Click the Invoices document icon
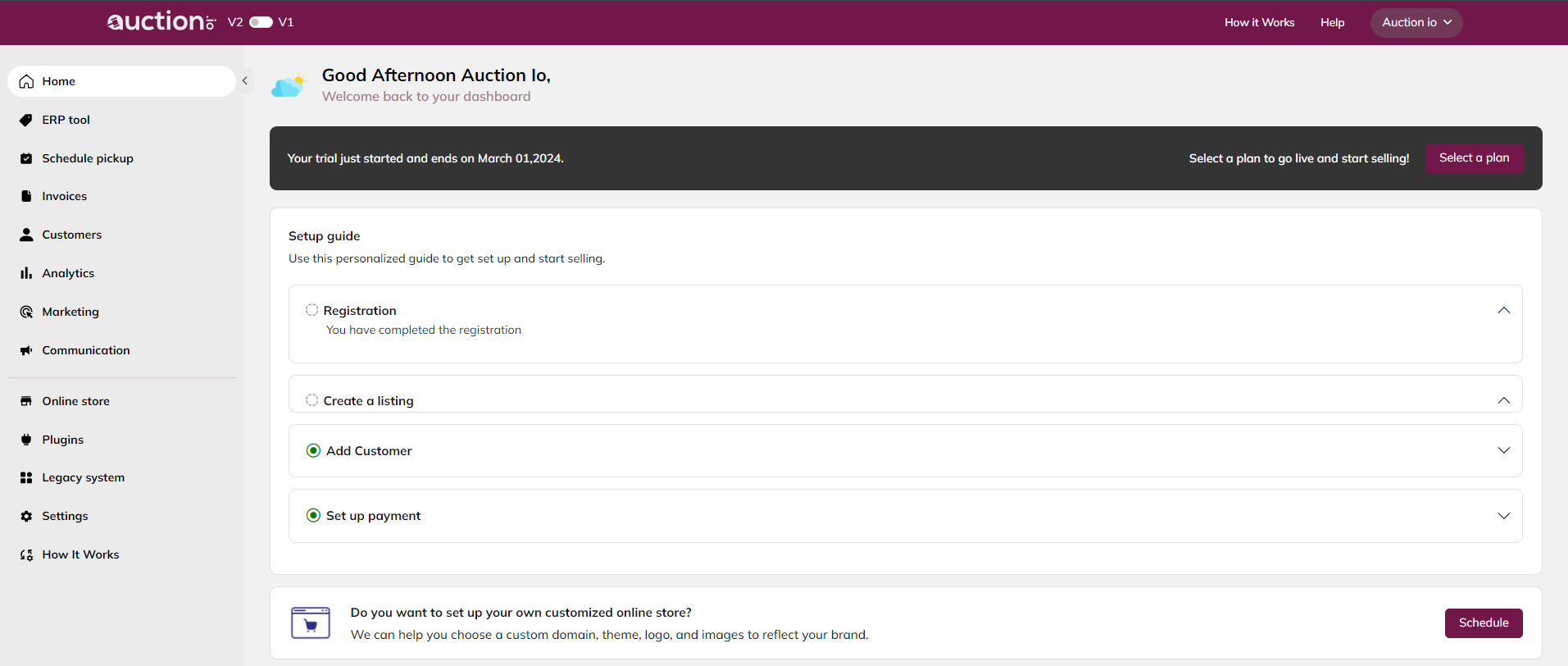Image resolution: width=1568 pixels, height=666 pixels. click(26, 197)
